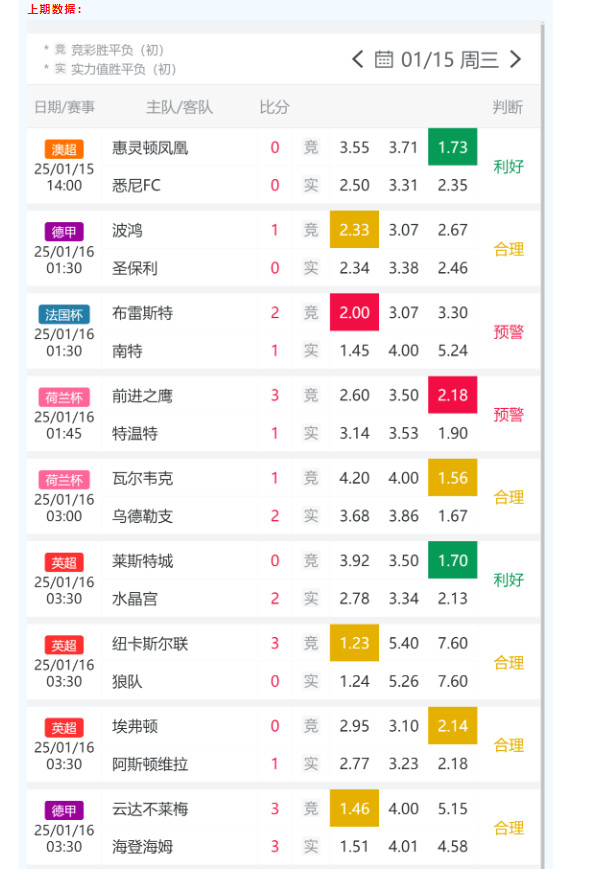The image size is (589, 869).
Task: Click the 预警 judgment for 布雷斯特 match
Action: [508, 331]
